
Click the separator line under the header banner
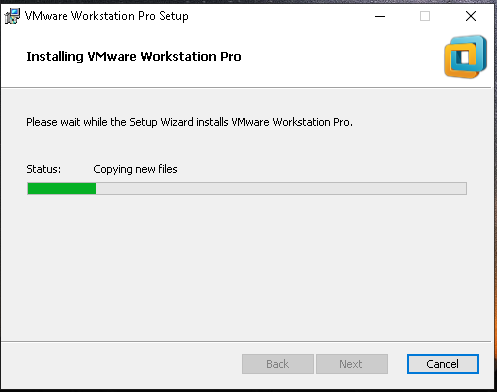(246, 88)
